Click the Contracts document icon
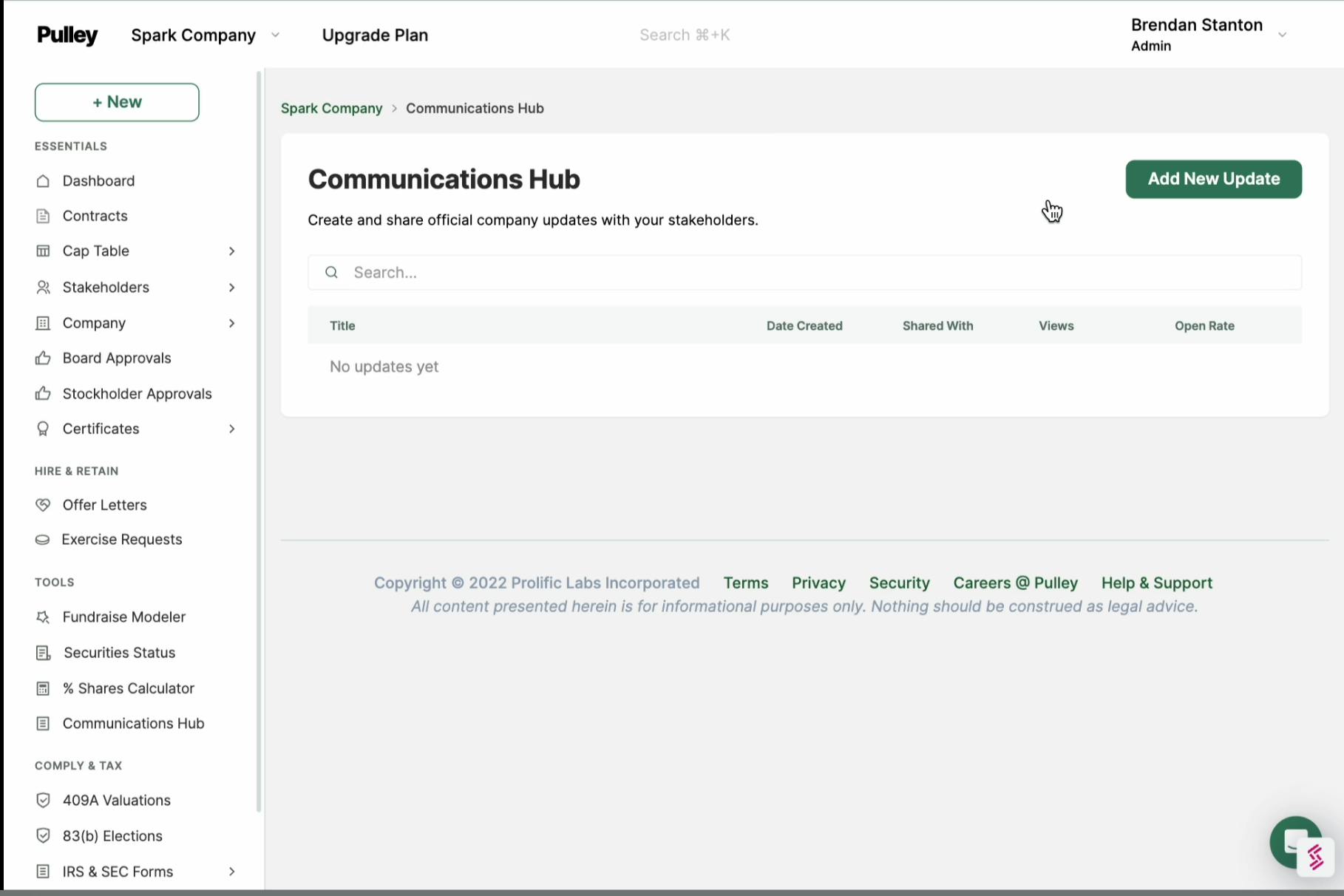The height and width of the screenshot is (896, 1344). point(43,216)
